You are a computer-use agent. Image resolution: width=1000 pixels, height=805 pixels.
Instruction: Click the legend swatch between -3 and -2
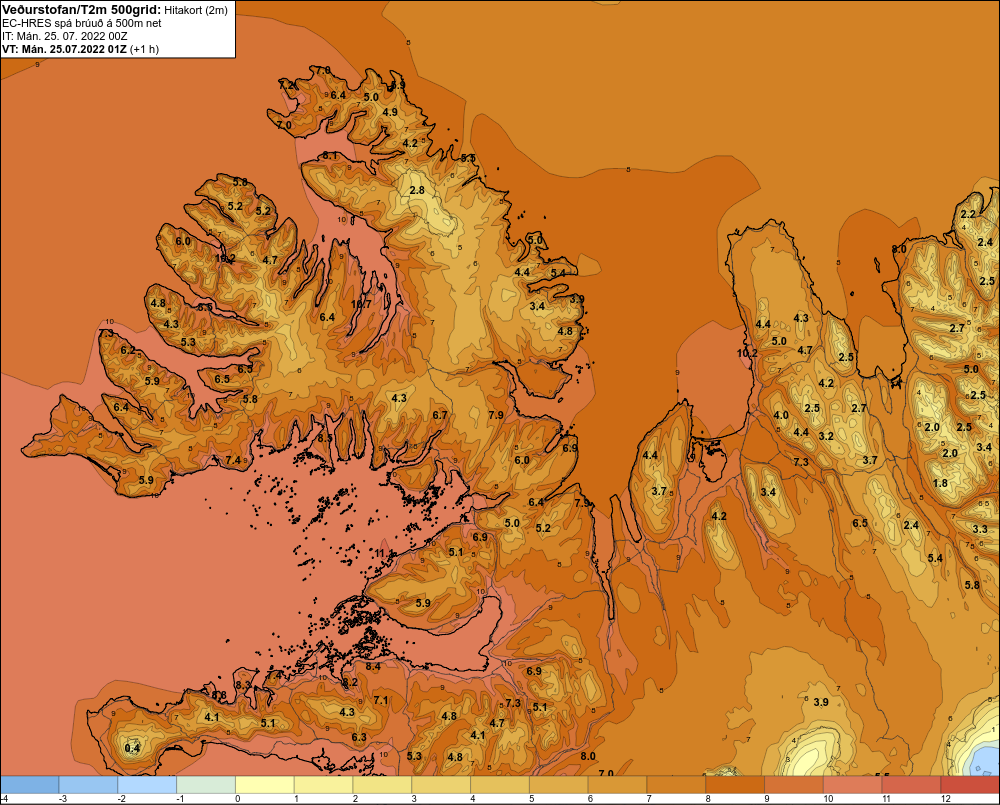click(x=88, y=785)
